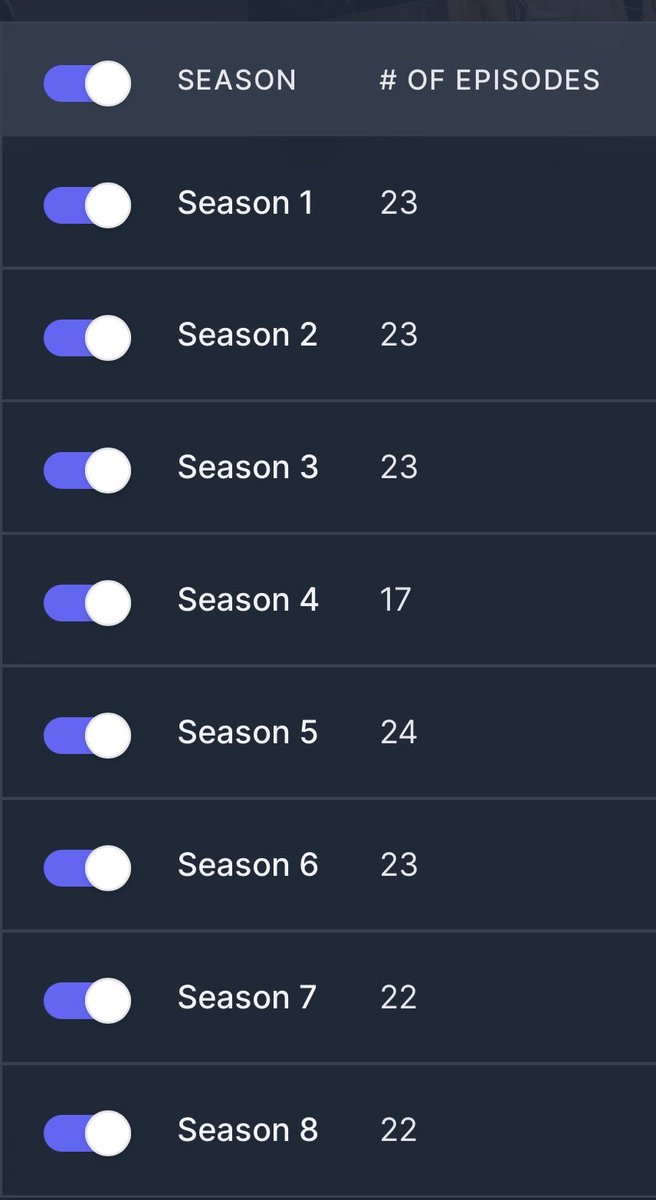The width and height of the screenshot is (656, 1200).
Task: Click the SEASON column header
Action: pos(237,80)
